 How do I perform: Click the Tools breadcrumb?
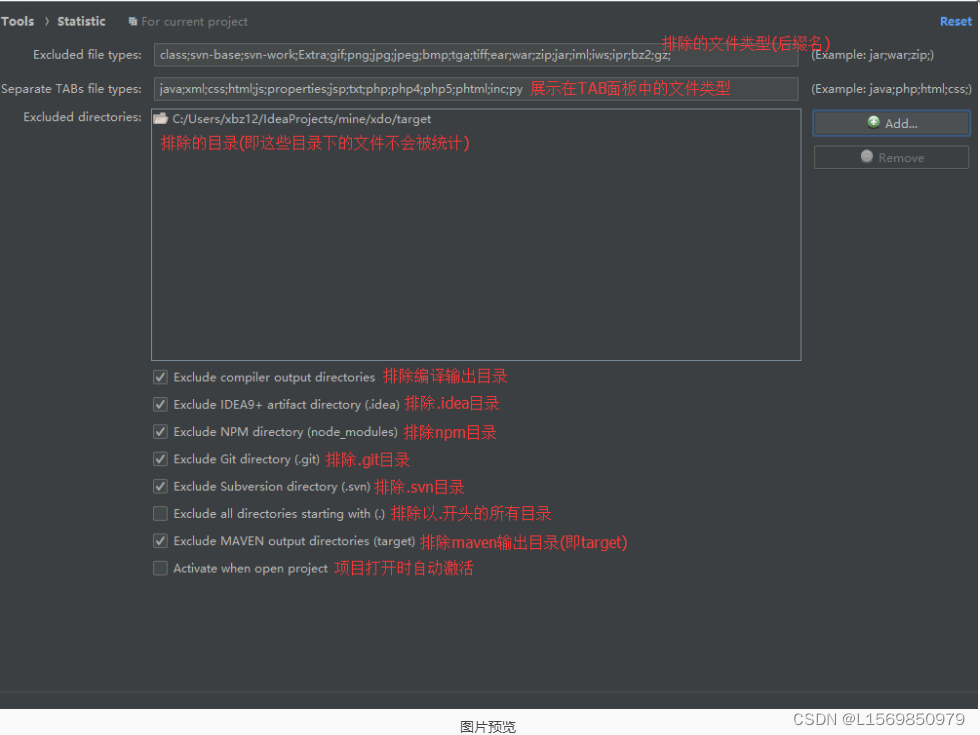tap(18, 21)
